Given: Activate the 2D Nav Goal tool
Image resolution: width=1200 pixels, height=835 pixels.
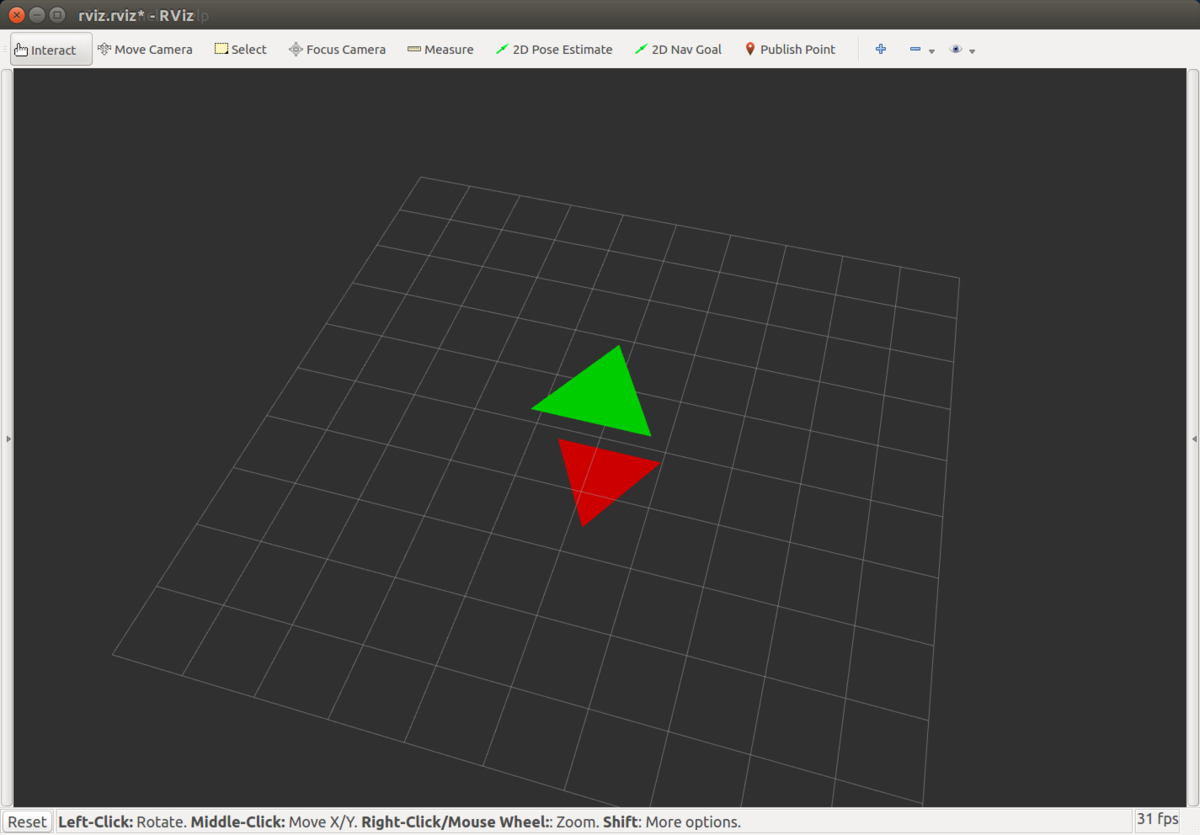Looking at the screenshot, I should [678, 49].
